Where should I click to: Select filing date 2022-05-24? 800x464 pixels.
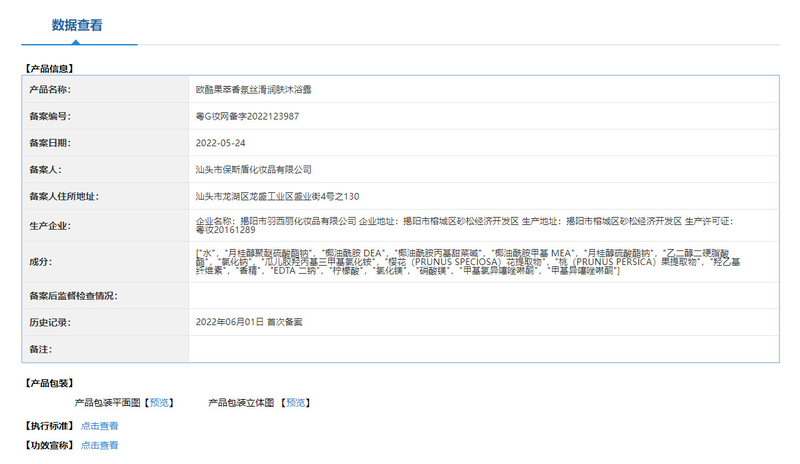tap(220, 143)
